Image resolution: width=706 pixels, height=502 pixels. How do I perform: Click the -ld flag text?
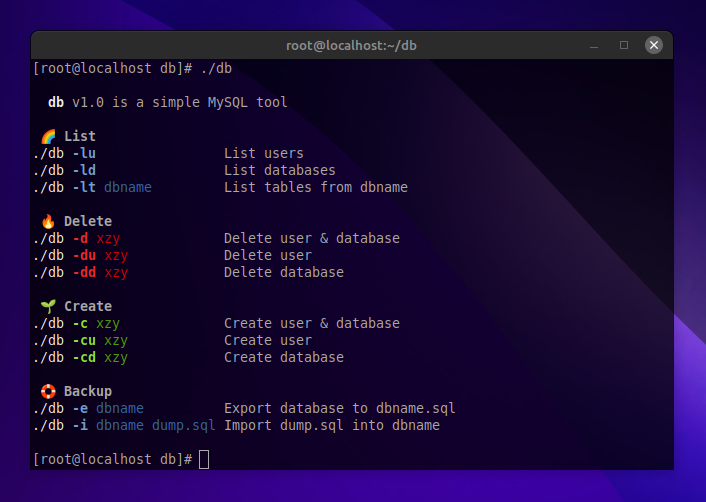click(x=84, y=170)
